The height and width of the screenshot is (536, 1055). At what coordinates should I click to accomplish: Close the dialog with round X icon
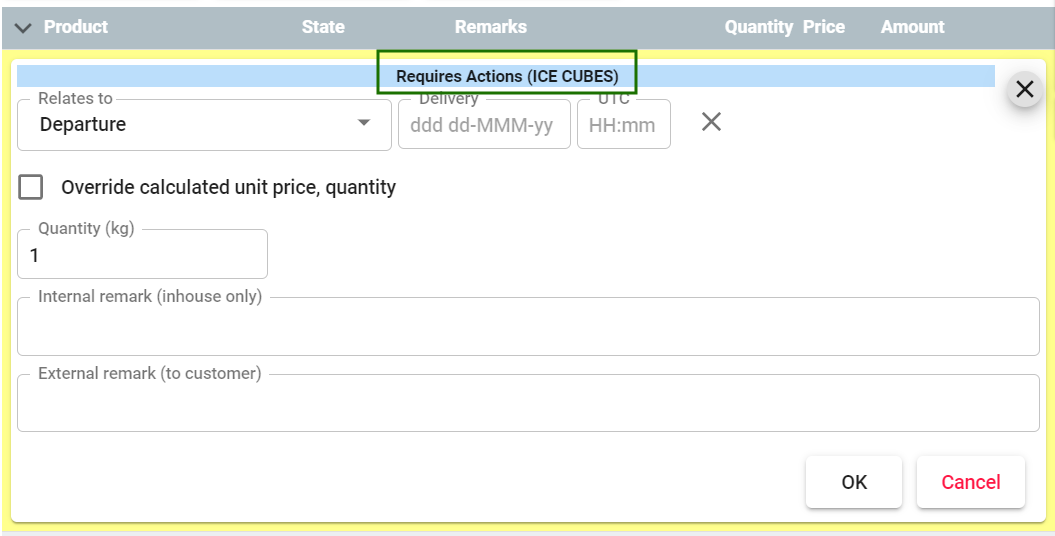1024,89
